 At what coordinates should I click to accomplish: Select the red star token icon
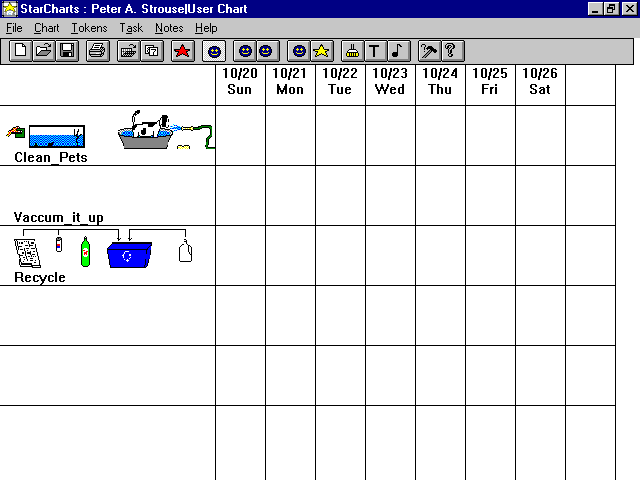(x=182, y=50)
